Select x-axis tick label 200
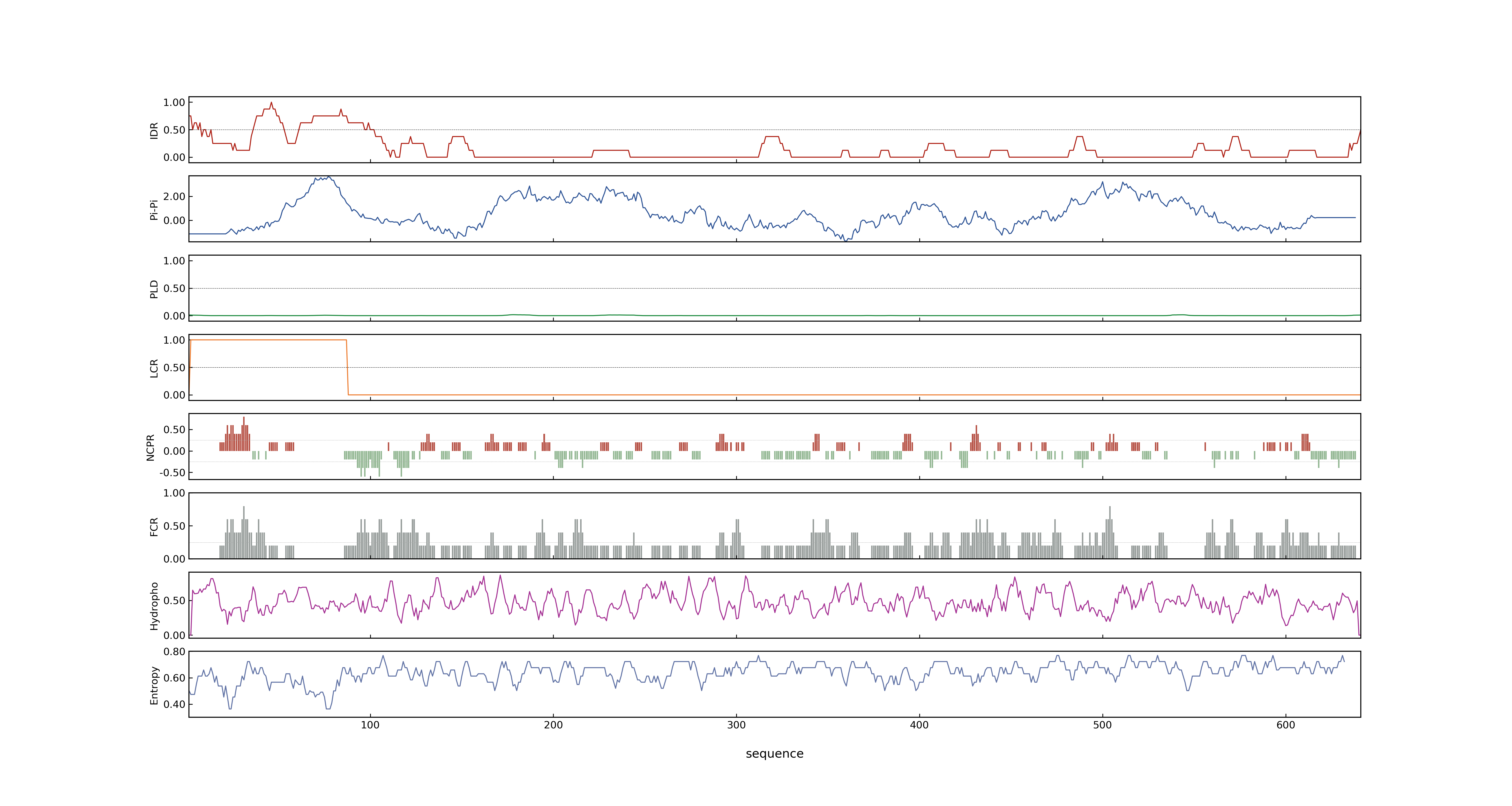Viewport: 1512px width, 806px height. point(553,725)
